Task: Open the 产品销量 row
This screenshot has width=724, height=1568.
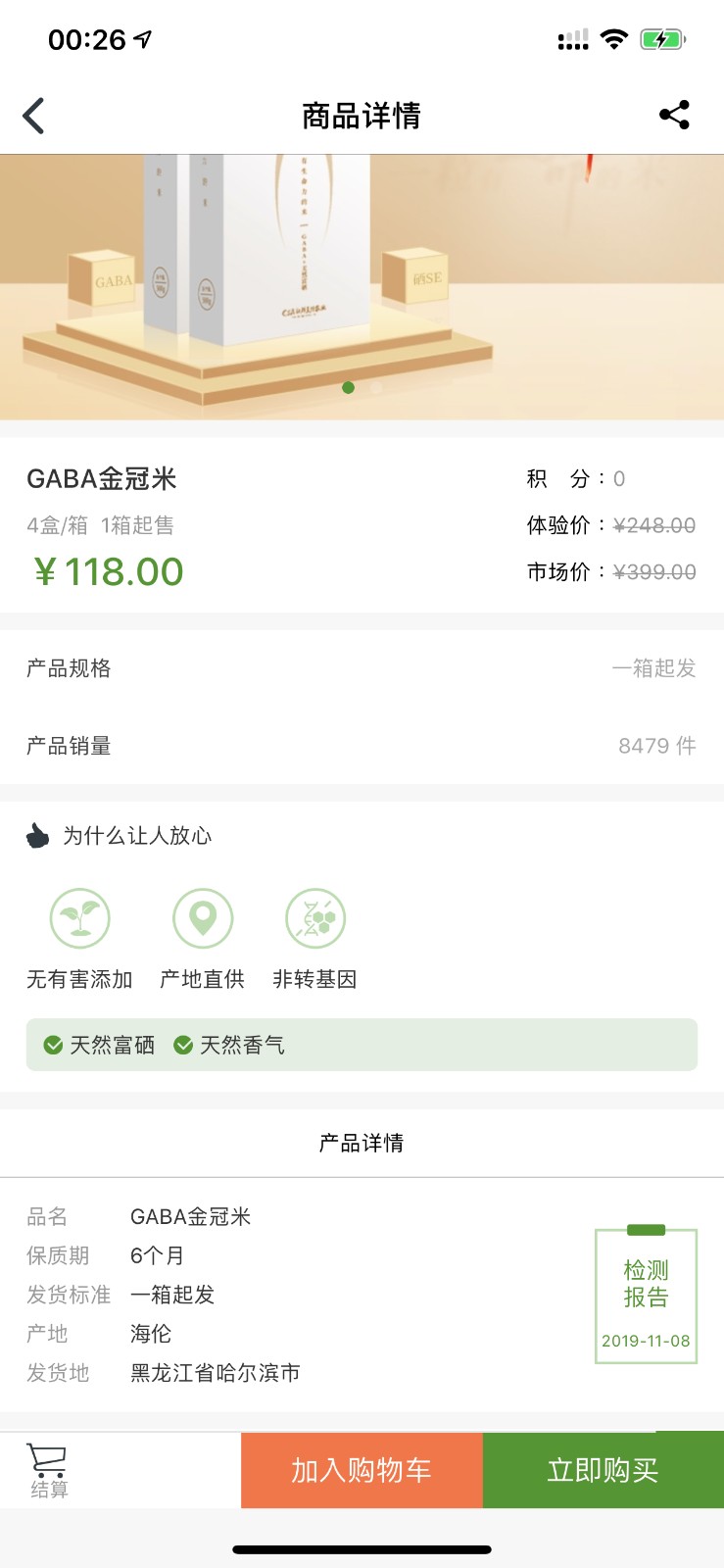Action: click(x=362, y=746)
